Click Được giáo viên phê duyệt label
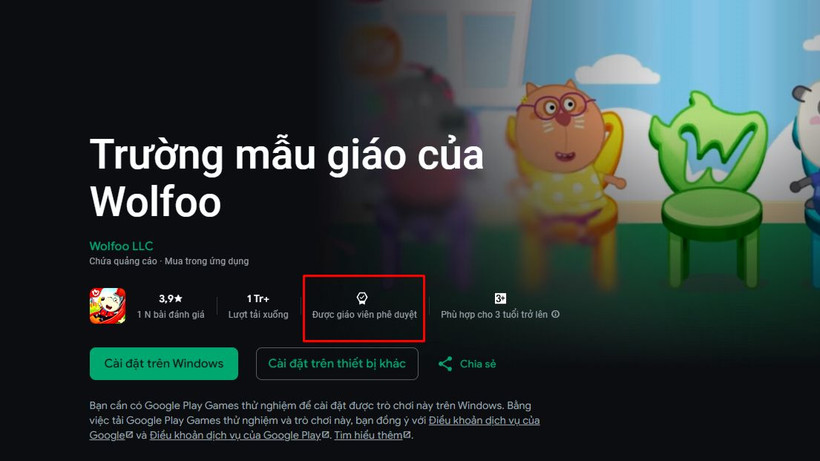The image size is (820, 461). pyautogui.click(x=365, y=314)
